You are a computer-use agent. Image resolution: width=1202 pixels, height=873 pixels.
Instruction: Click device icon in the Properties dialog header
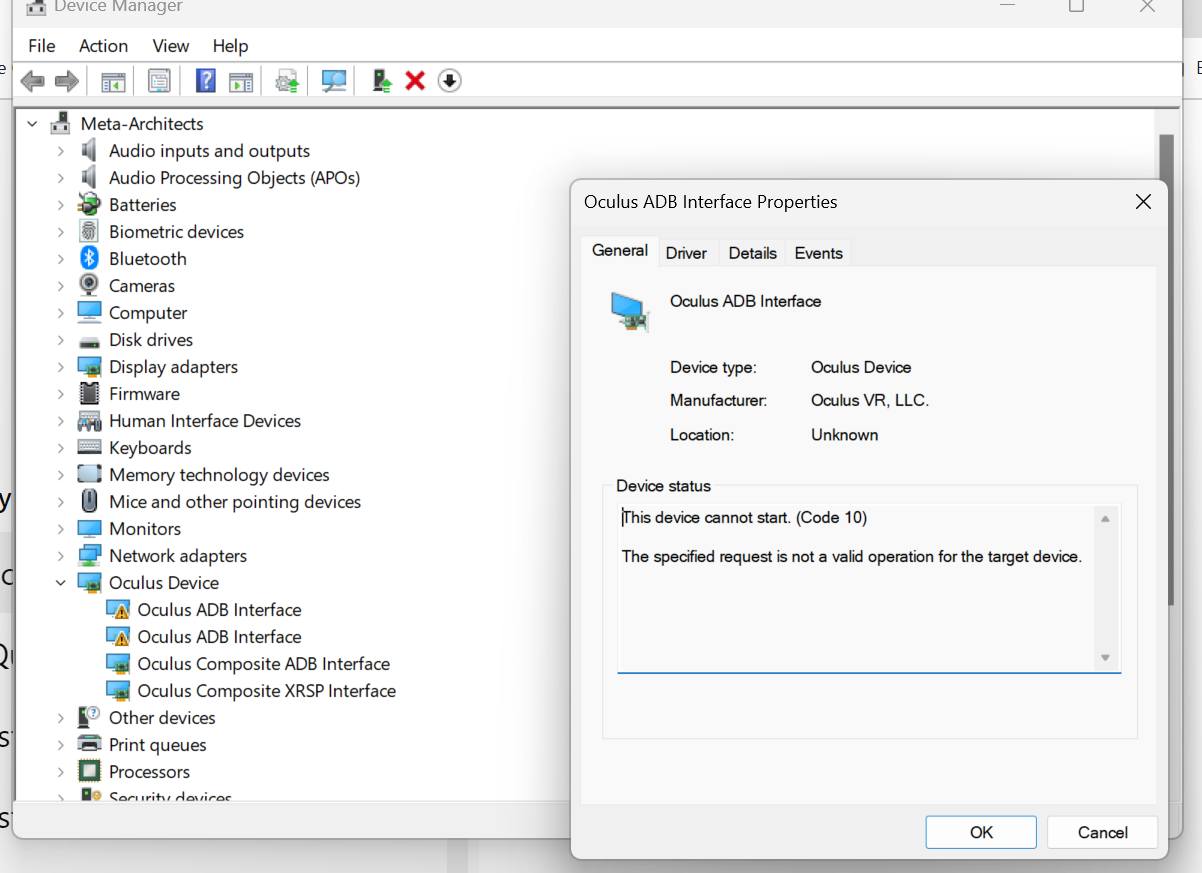631,311
